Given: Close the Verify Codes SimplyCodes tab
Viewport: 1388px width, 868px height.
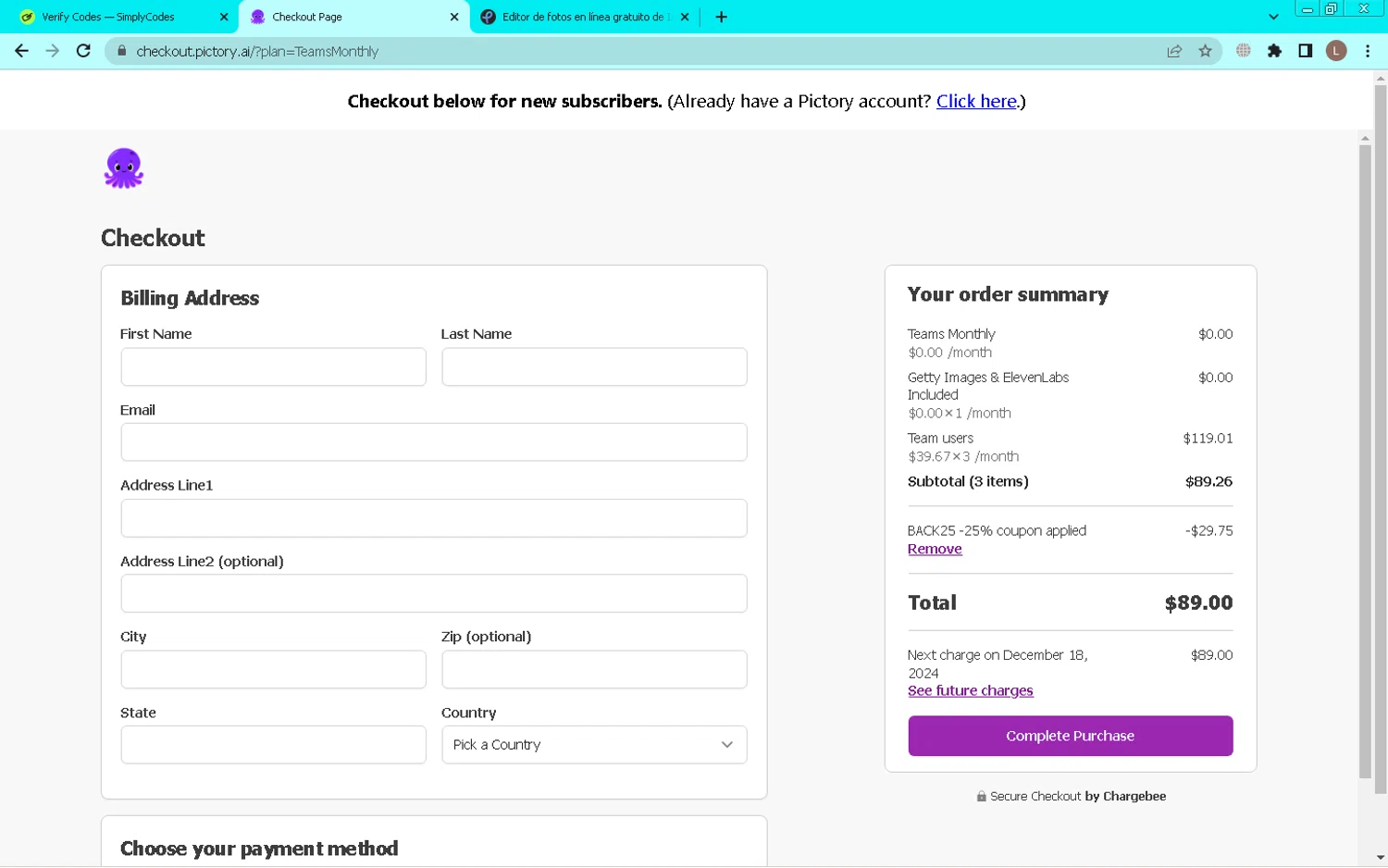Looking at the screenshot, I should point(224,17).
